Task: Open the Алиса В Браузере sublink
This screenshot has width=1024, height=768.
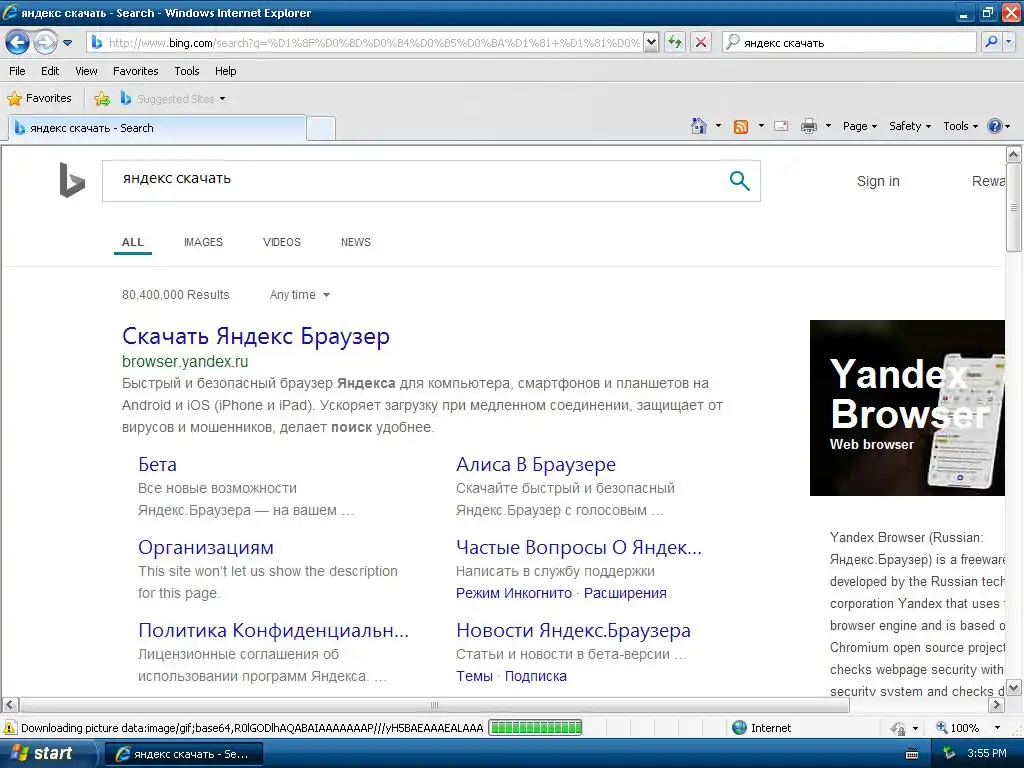Action: click(x=536, y=464)
